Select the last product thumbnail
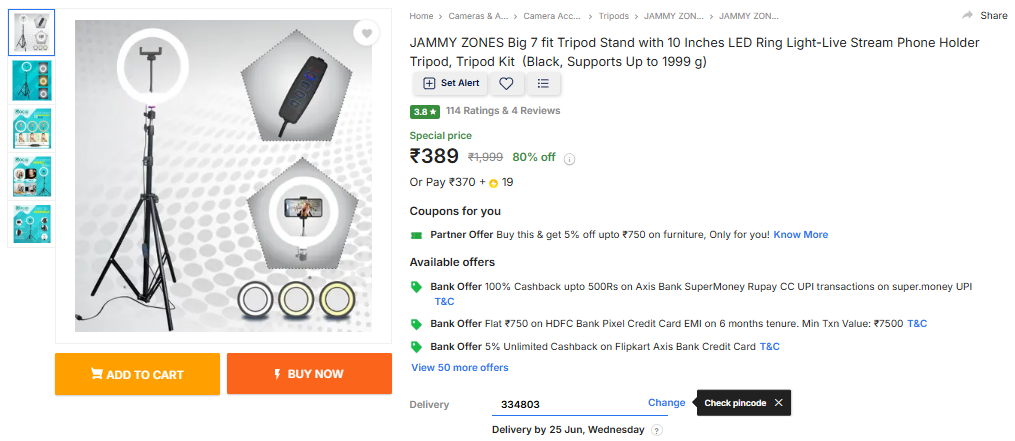The width and height of the screenshot is (1015, 441). click(31, 225)
